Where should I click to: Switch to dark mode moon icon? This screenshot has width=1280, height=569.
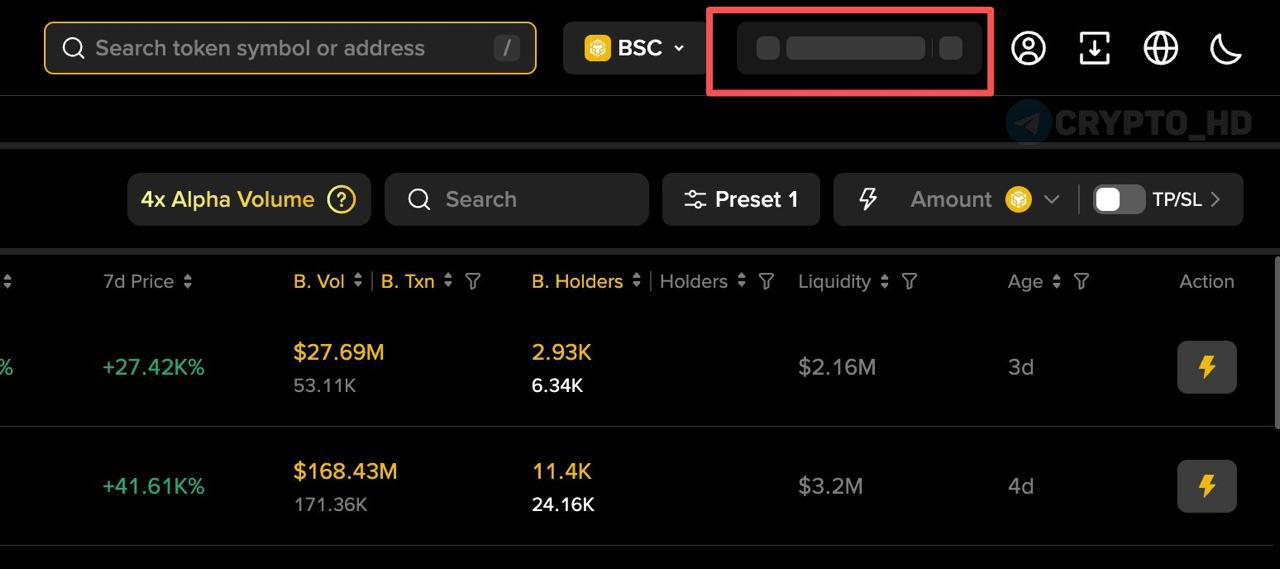1226,48
